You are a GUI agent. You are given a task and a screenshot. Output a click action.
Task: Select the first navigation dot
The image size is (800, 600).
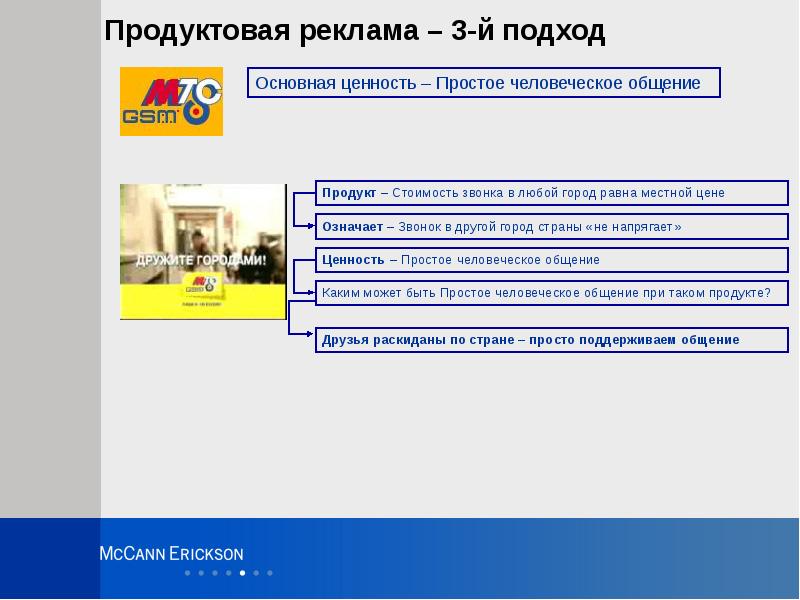pos(189,572)
